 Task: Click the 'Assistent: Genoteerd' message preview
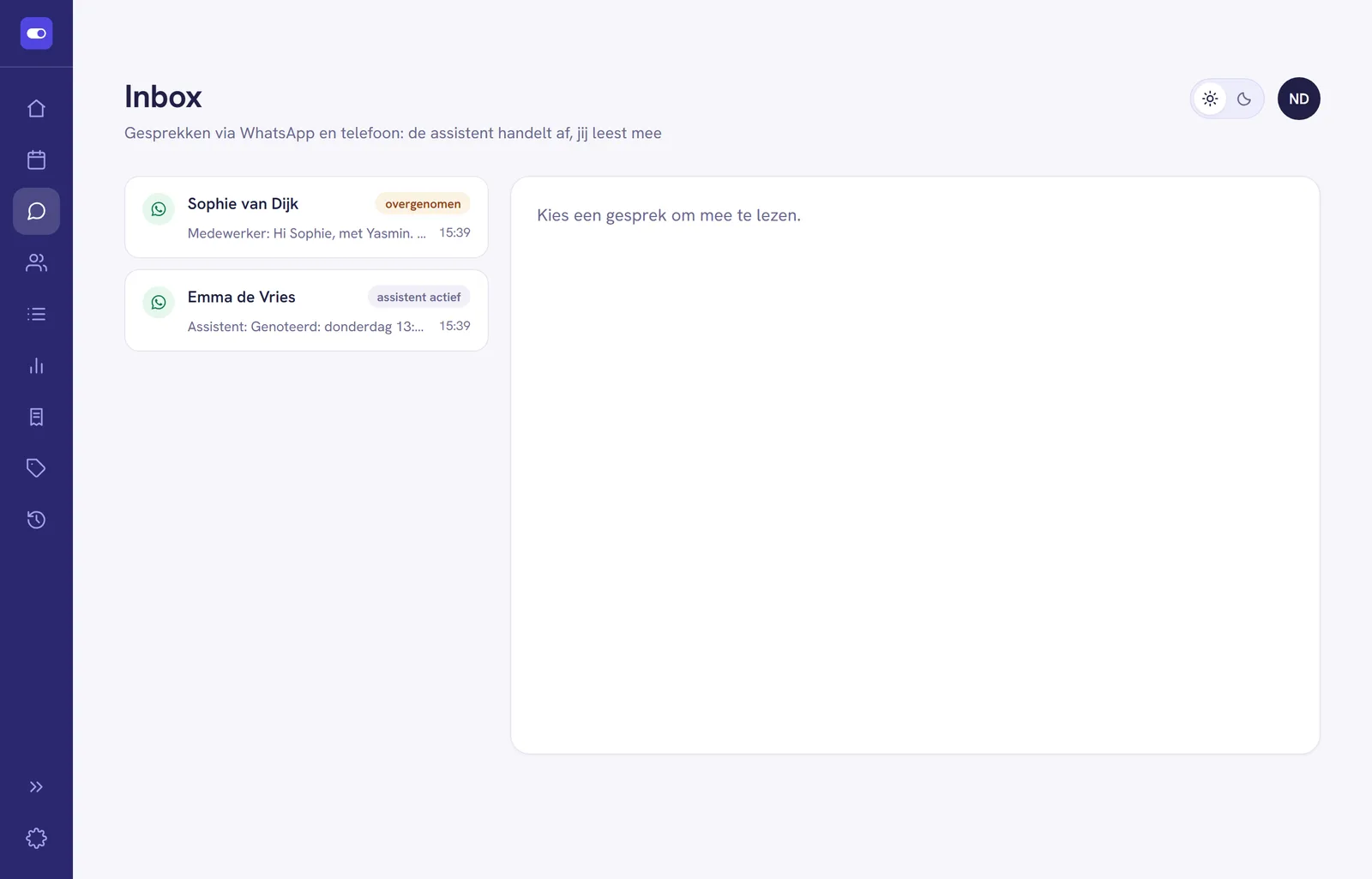tap(306, 327)
